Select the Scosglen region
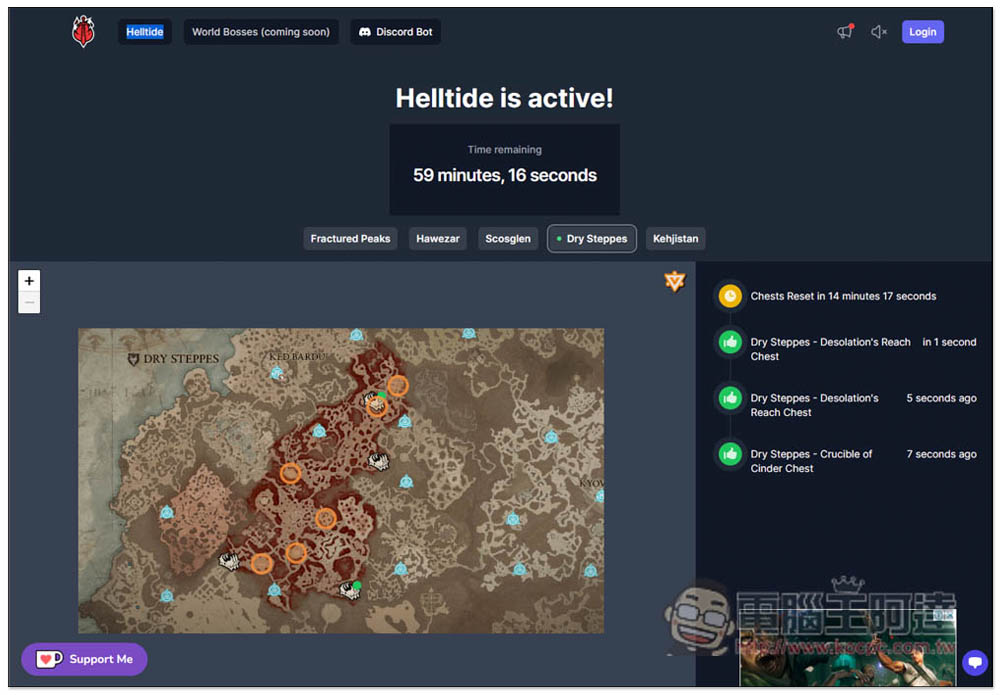The height and width of the screenshot is (695, 1000). click(508, 239)
